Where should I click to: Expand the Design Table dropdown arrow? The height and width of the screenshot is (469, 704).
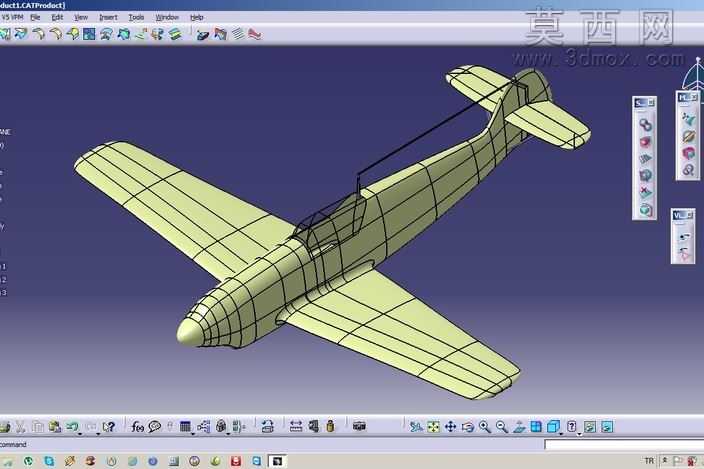193,434
